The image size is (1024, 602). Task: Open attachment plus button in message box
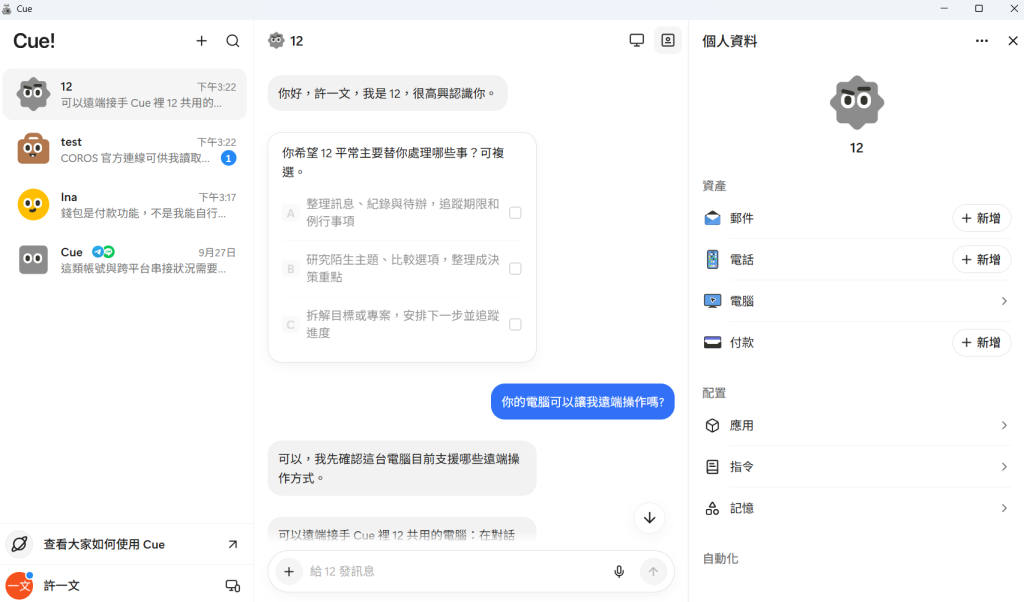(x=289, y=571)
